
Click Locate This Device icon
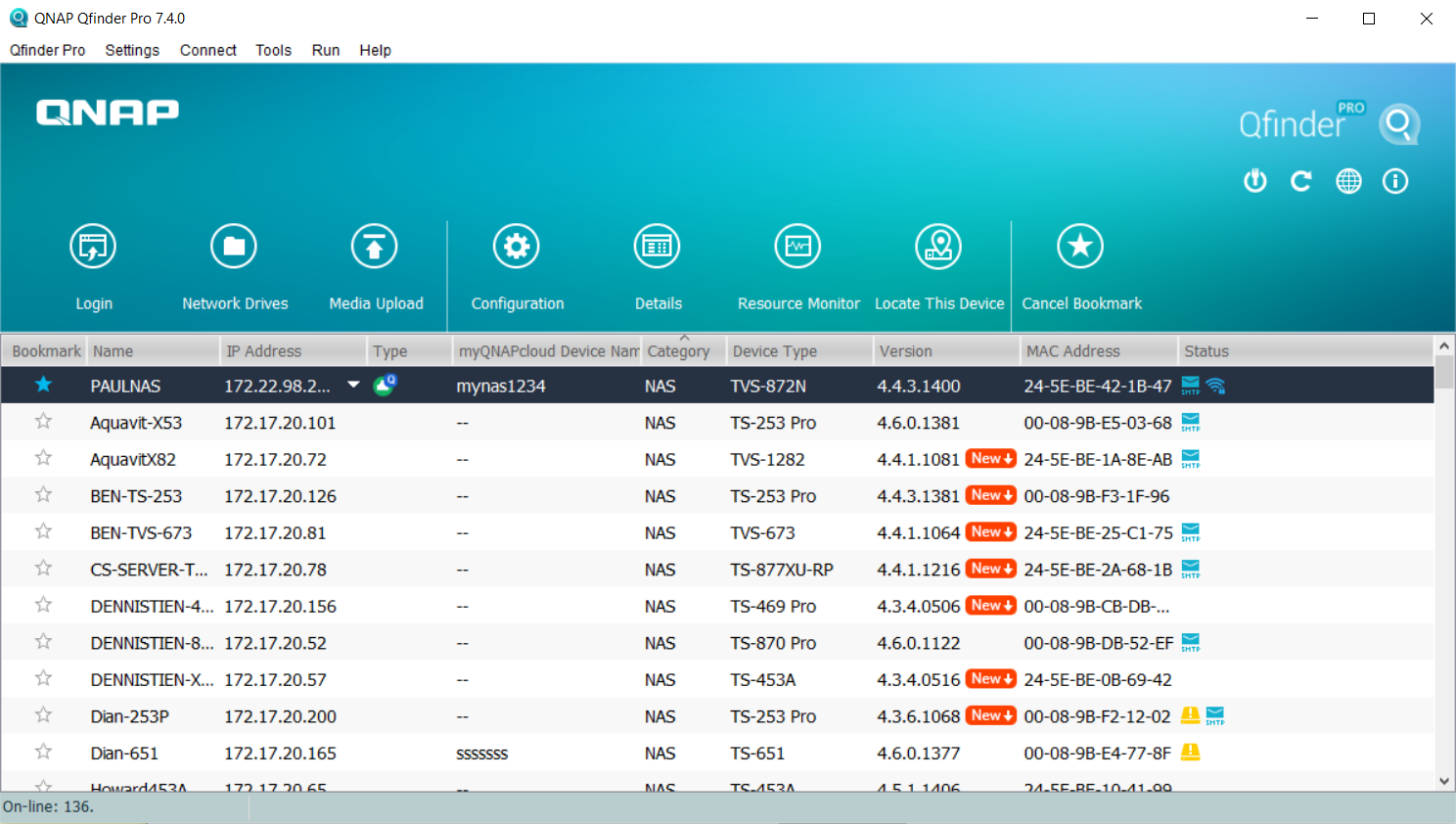938,247
